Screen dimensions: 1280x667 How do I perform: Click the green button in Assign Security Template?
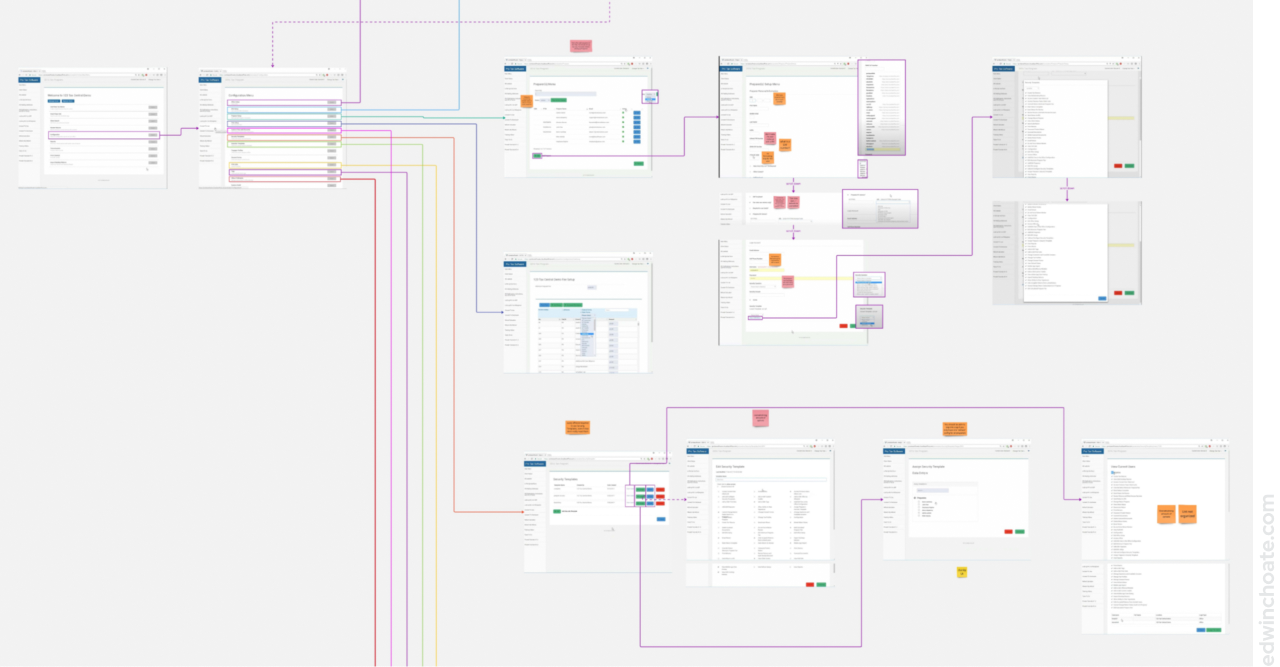pyautogui.click(x=1020, y=532)
